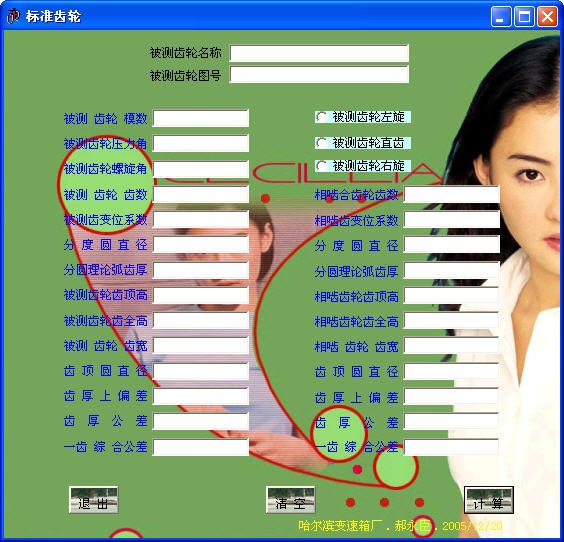
Task: Click the 被测齿变位系数 input box
Action: pyautogui.click(x=201, y=220)
